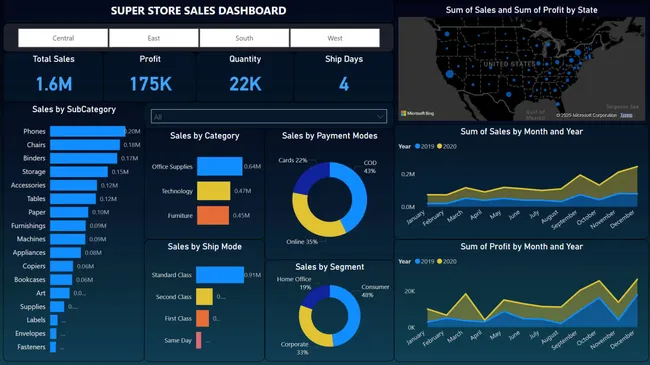Screen dimensions: 650x365
Task: Select the Central region slicer button
Action: [63, 38]
